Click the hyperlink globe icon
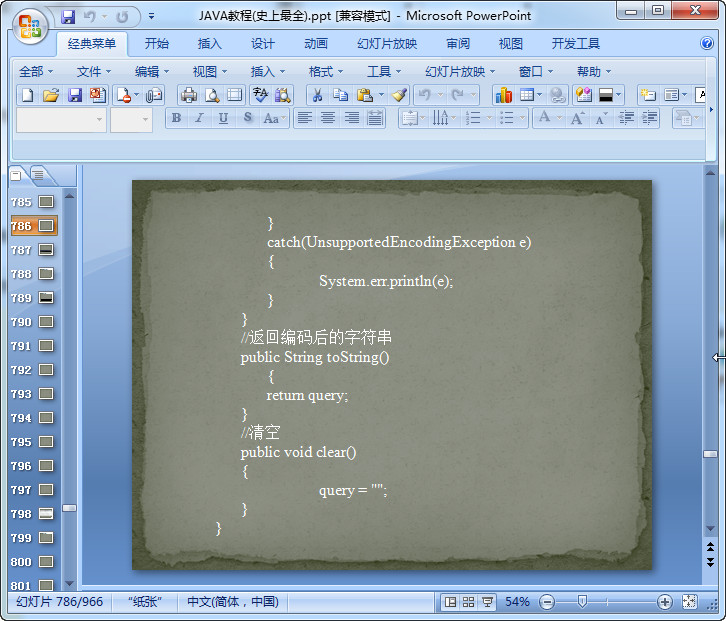This screenshot has width=726, height=621. [x=557, y=95]
